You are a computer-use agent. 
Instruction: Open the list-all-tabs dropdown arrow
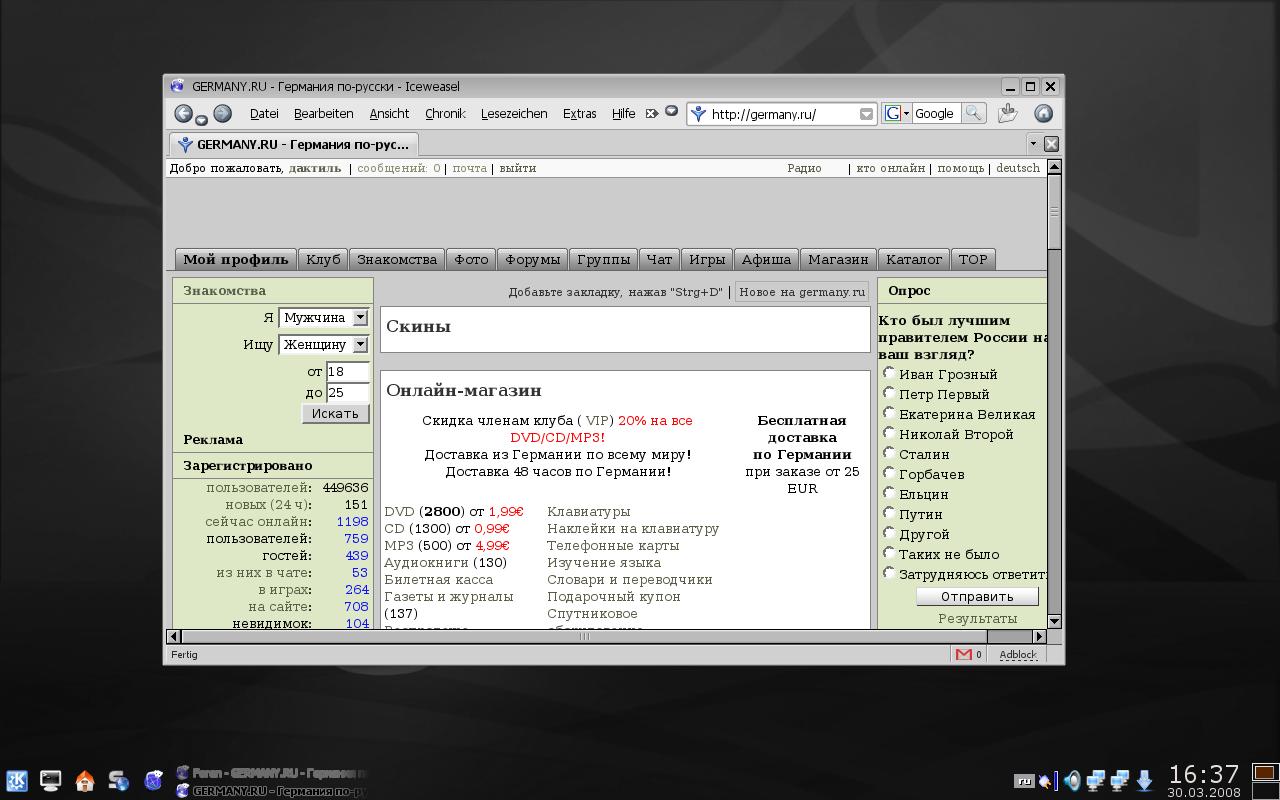point(1033,143)
